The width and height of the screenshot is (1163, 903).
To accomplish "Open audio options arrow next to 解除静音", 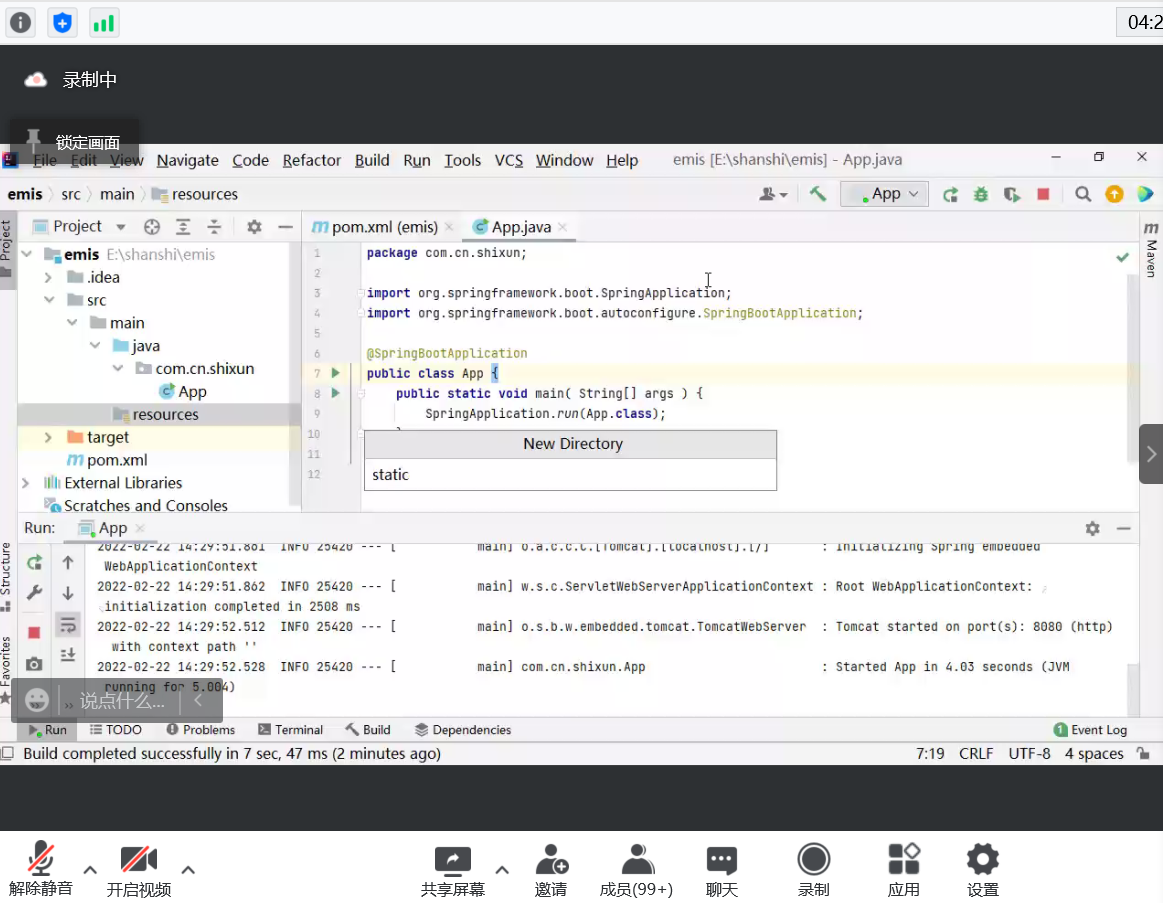I will click(90, 869).
